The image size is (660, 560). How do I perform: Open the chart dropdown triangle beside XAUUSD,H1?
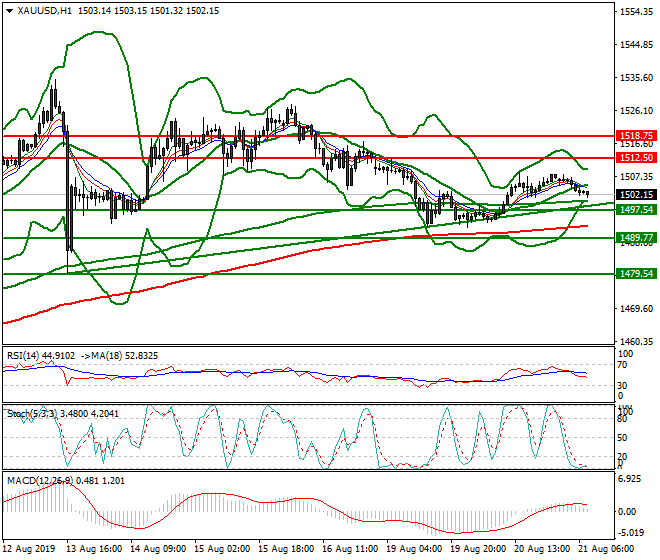click(x=10, y=11)
